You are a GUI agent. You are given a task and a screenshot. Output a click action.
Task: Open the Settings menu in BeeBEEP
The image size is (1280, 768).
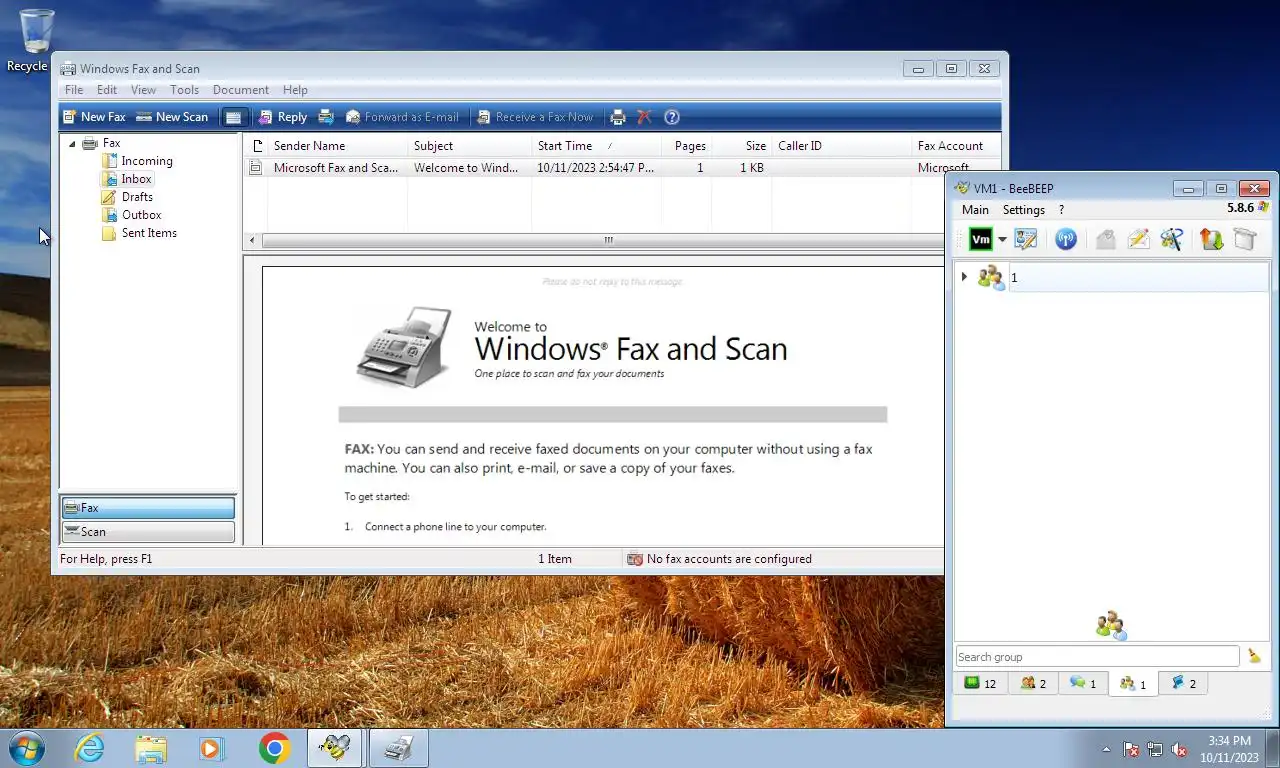pos(1023,210)
